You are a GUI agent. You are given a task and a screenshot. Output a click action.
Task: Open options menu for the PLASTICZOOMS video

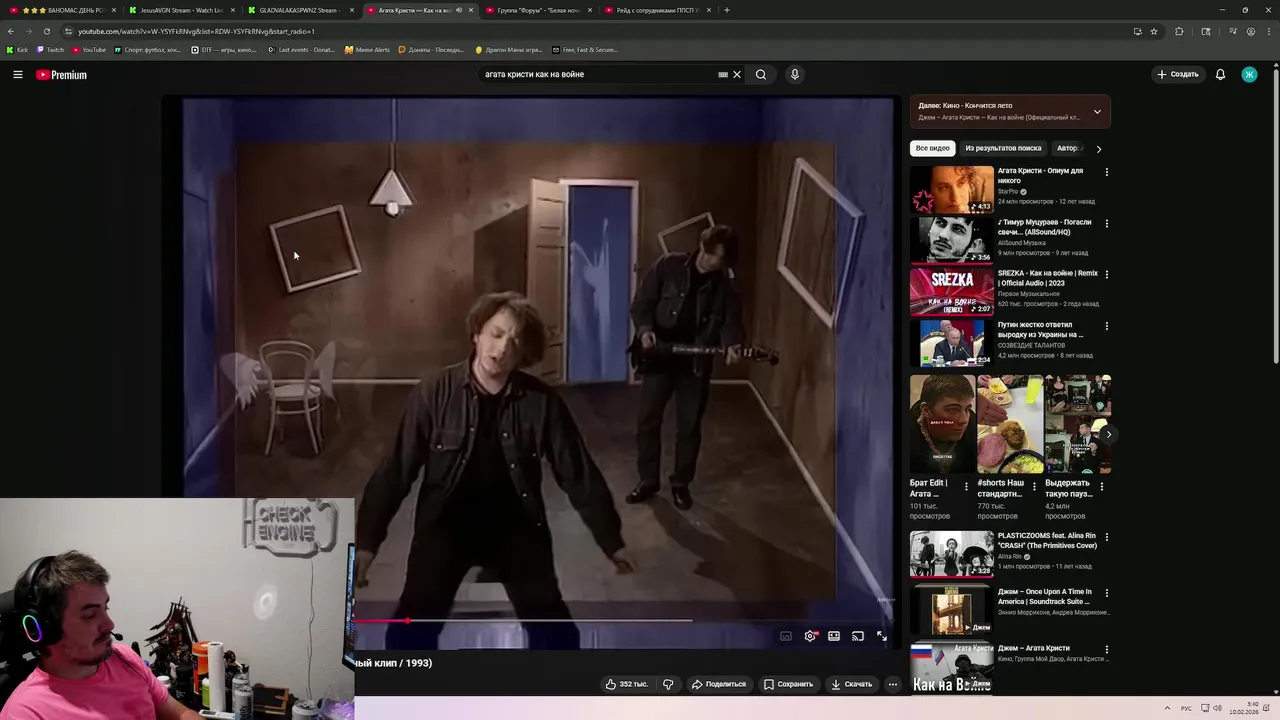pos(1106,537)
